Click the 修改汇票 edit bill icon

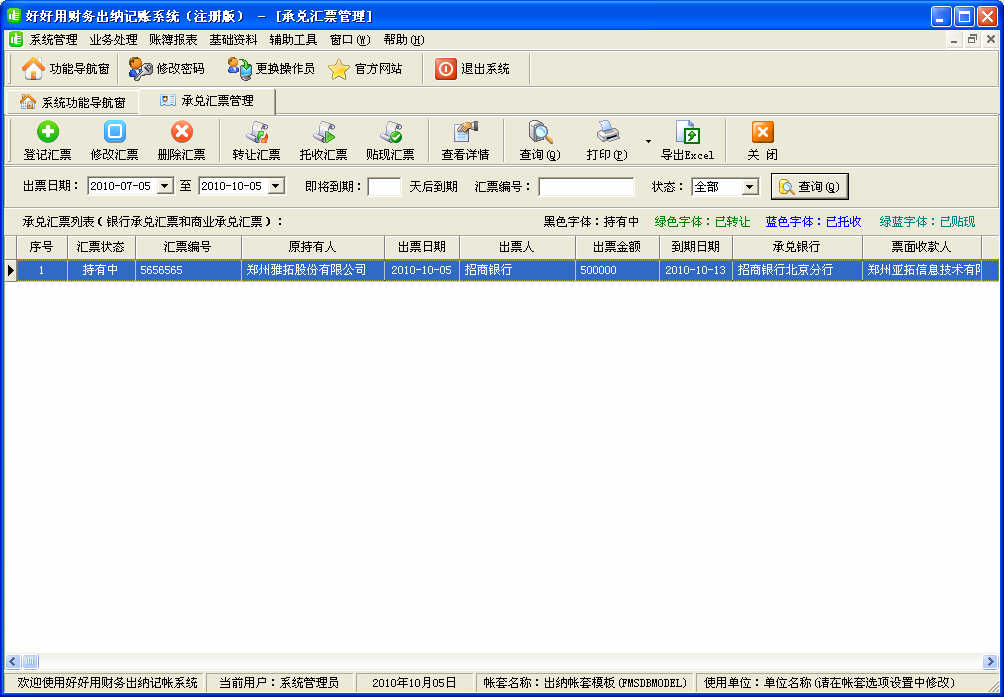click(114, 132)
